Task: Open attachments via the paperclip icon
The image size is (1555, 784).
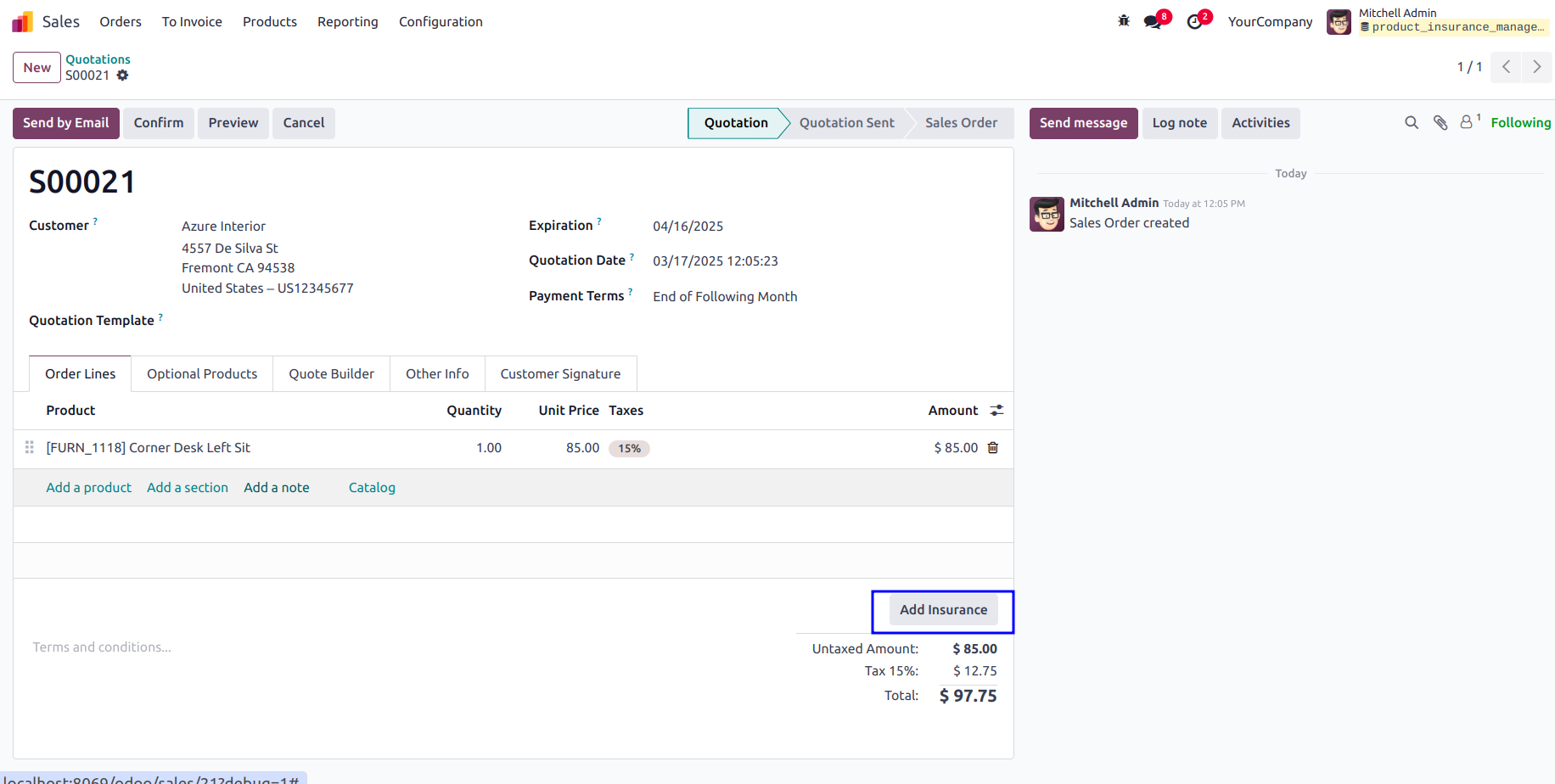Action: click(1440, 123)
